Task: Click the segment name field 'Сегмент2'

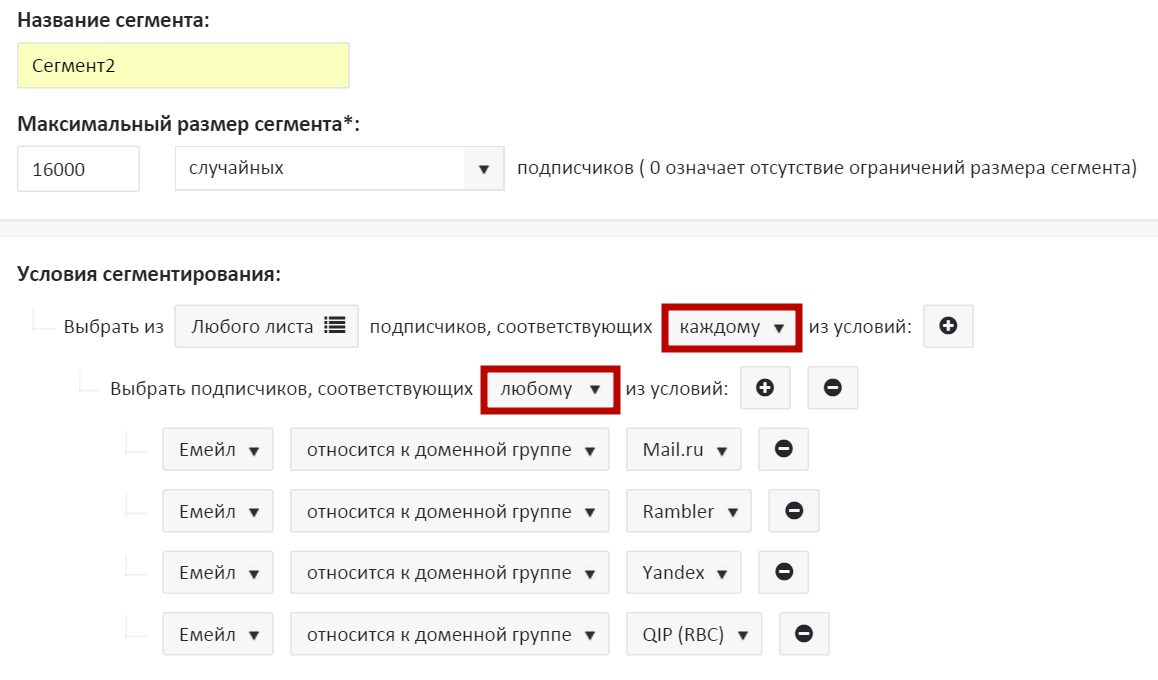Action: tap(183, 66)
